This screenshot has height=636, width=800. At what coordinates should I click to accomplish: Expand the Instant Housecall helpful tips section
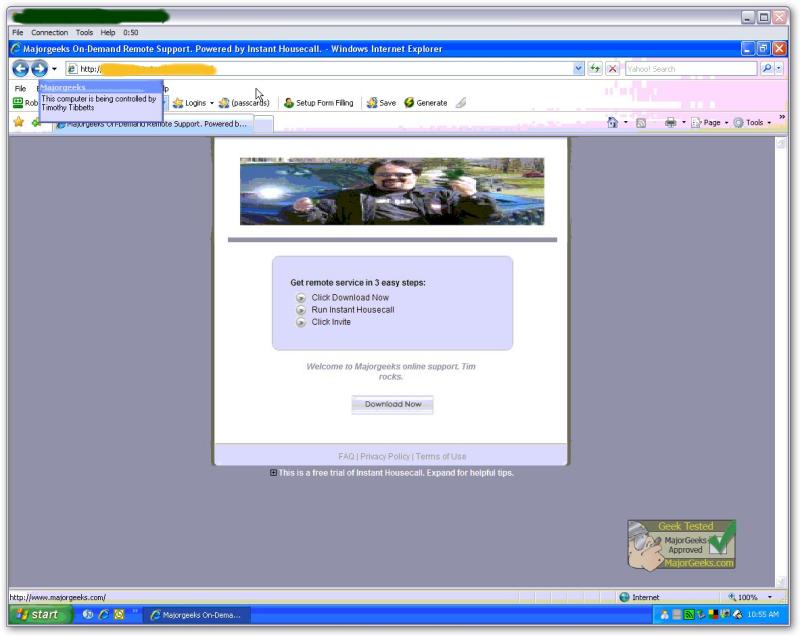272,473
